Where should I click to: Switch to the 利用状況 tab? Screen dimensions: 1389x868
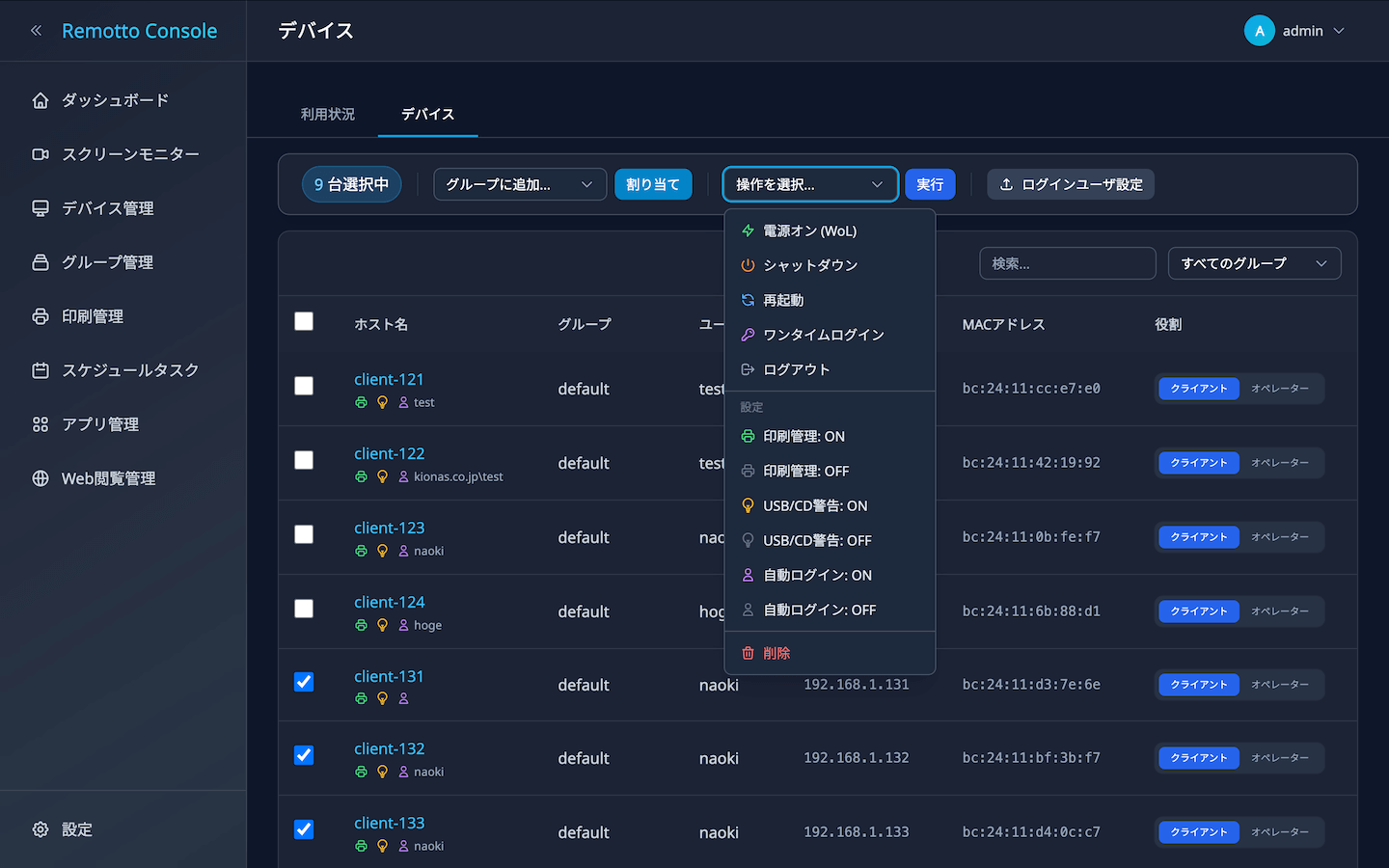pos(328,114)
